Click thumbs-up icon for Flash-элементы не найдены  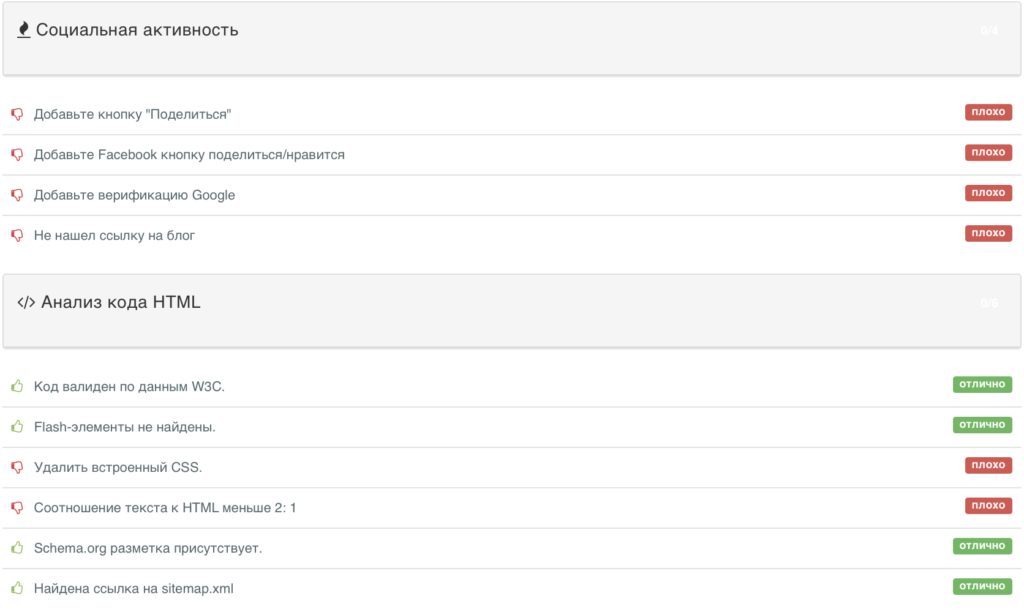tap(18, 427)
